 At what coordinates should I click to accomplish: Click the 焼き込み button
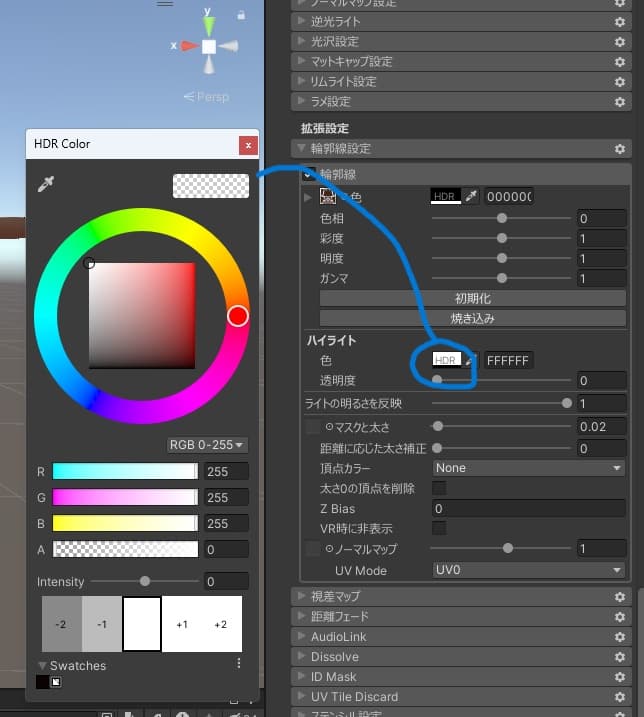pos(472,318)
